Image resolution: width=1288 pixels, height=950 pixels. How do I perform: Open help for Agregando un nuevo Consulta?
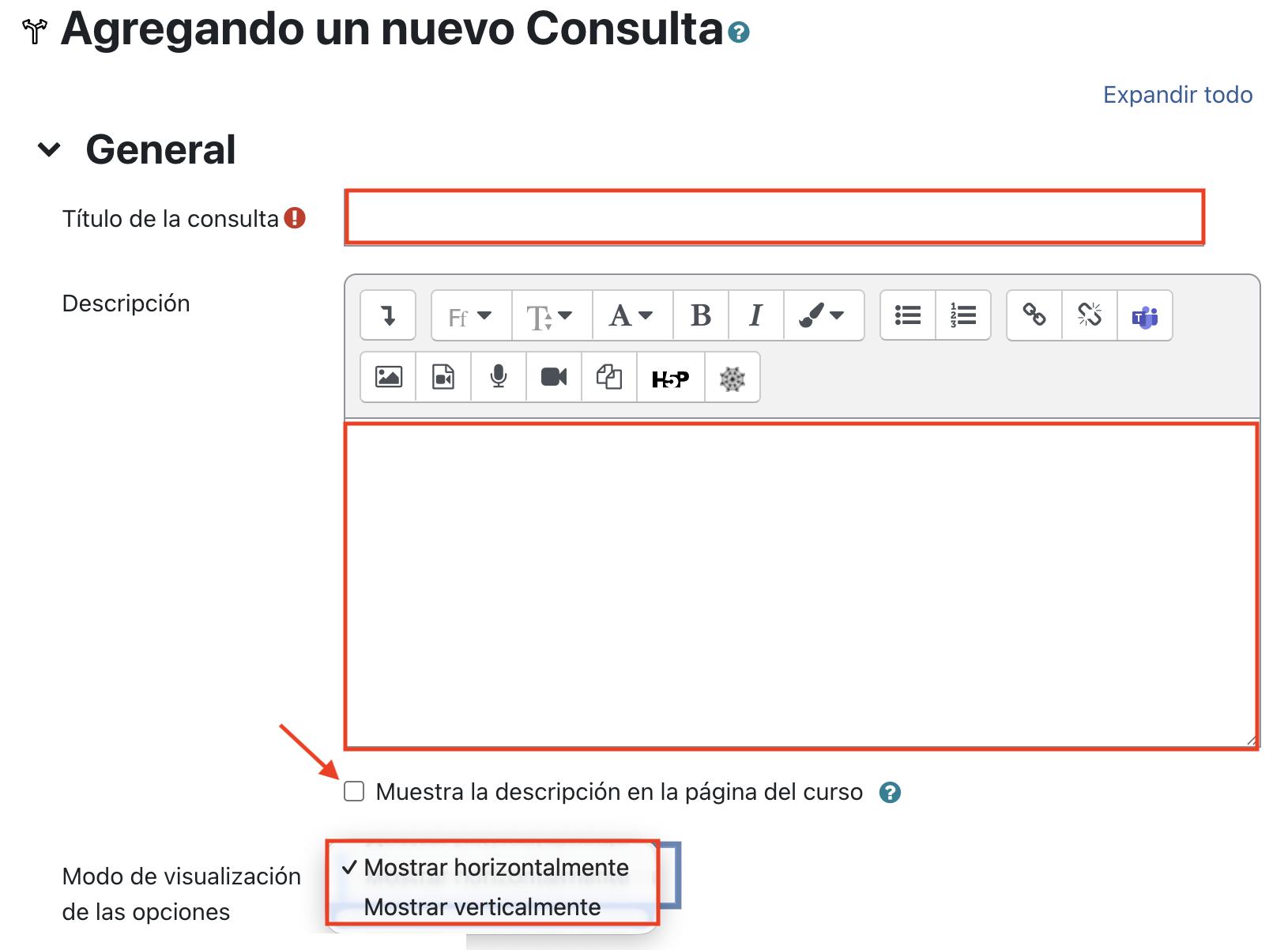738,32
